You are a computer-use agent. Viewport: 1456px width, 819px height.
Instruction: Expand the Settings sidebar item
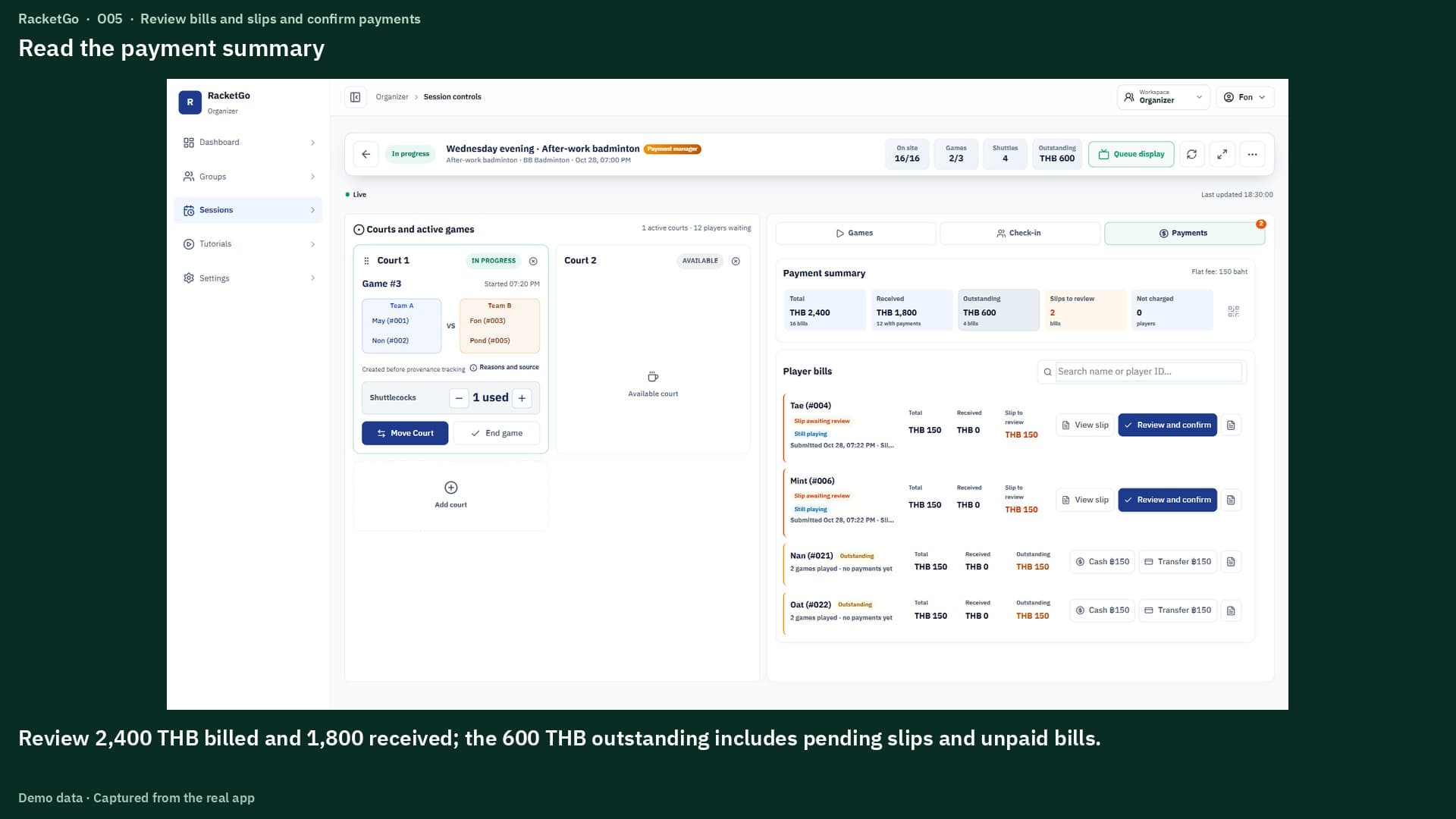[248, 278]
